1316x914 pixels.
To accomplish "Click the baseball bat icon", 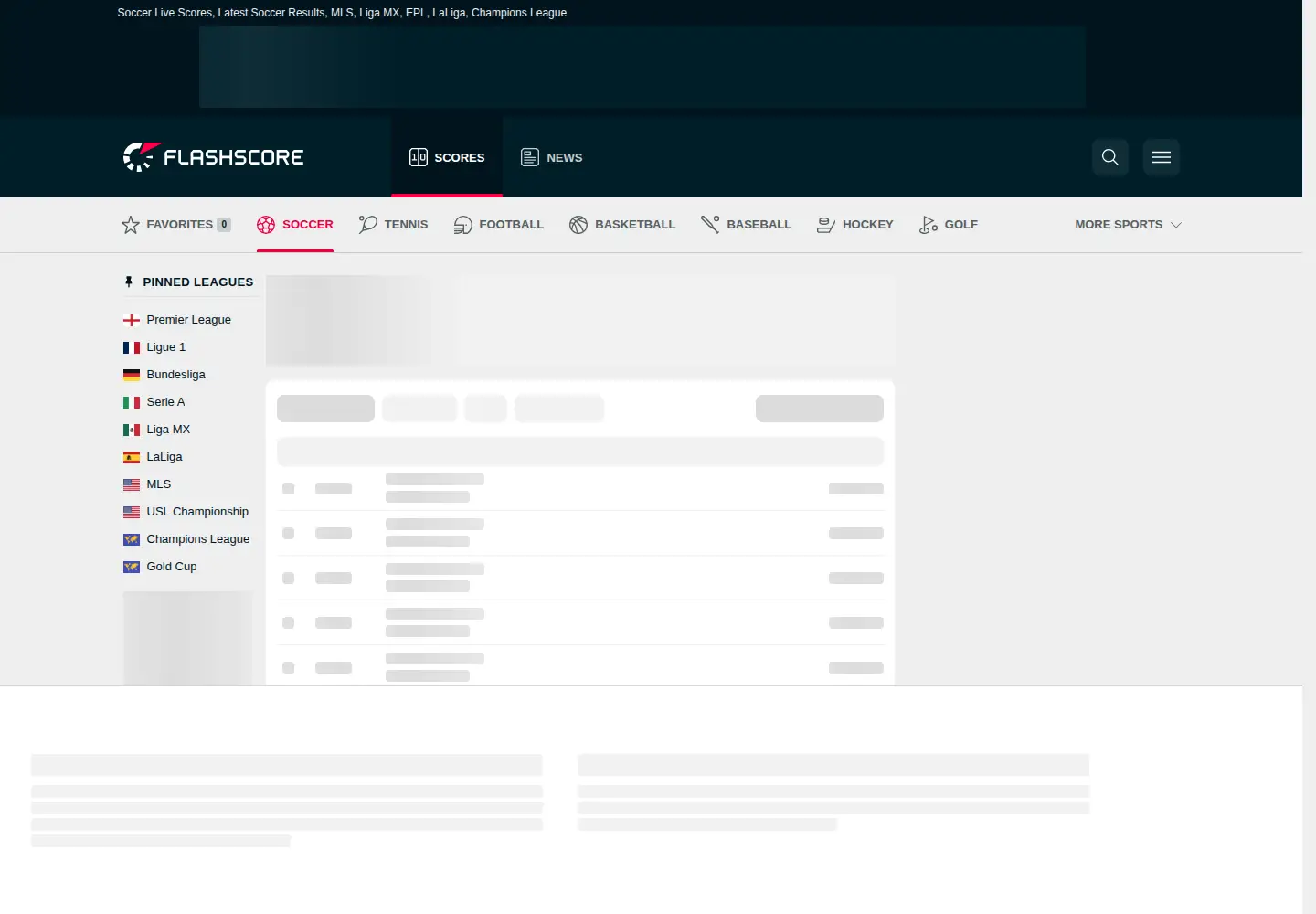I will pyautogui.click(x=710, y=225).
